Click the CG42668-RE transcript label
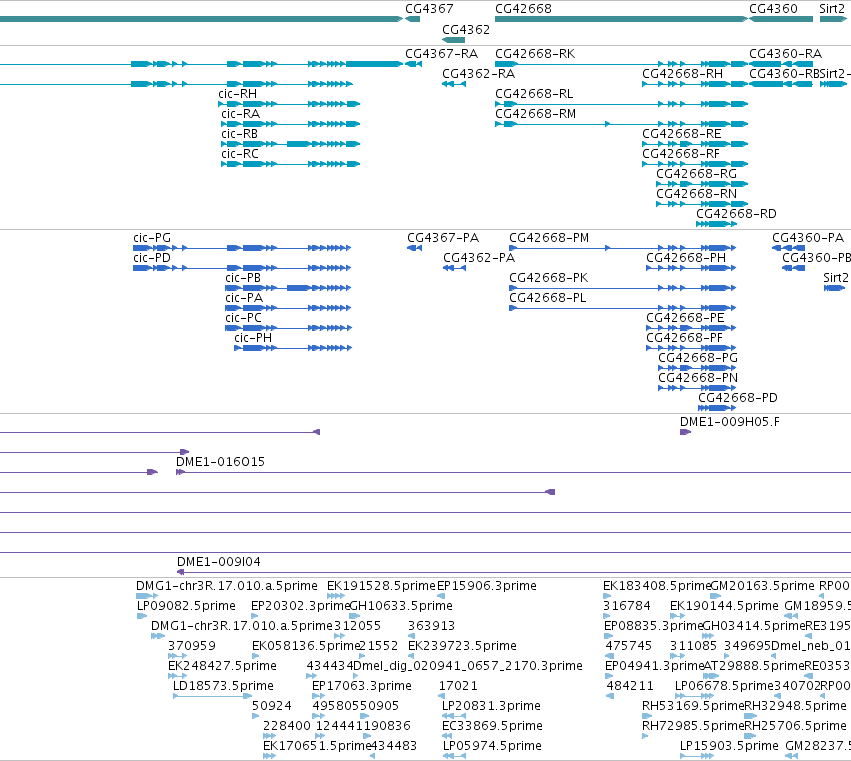The height and width of the screenshot is (761, 851). pos(682,134)
